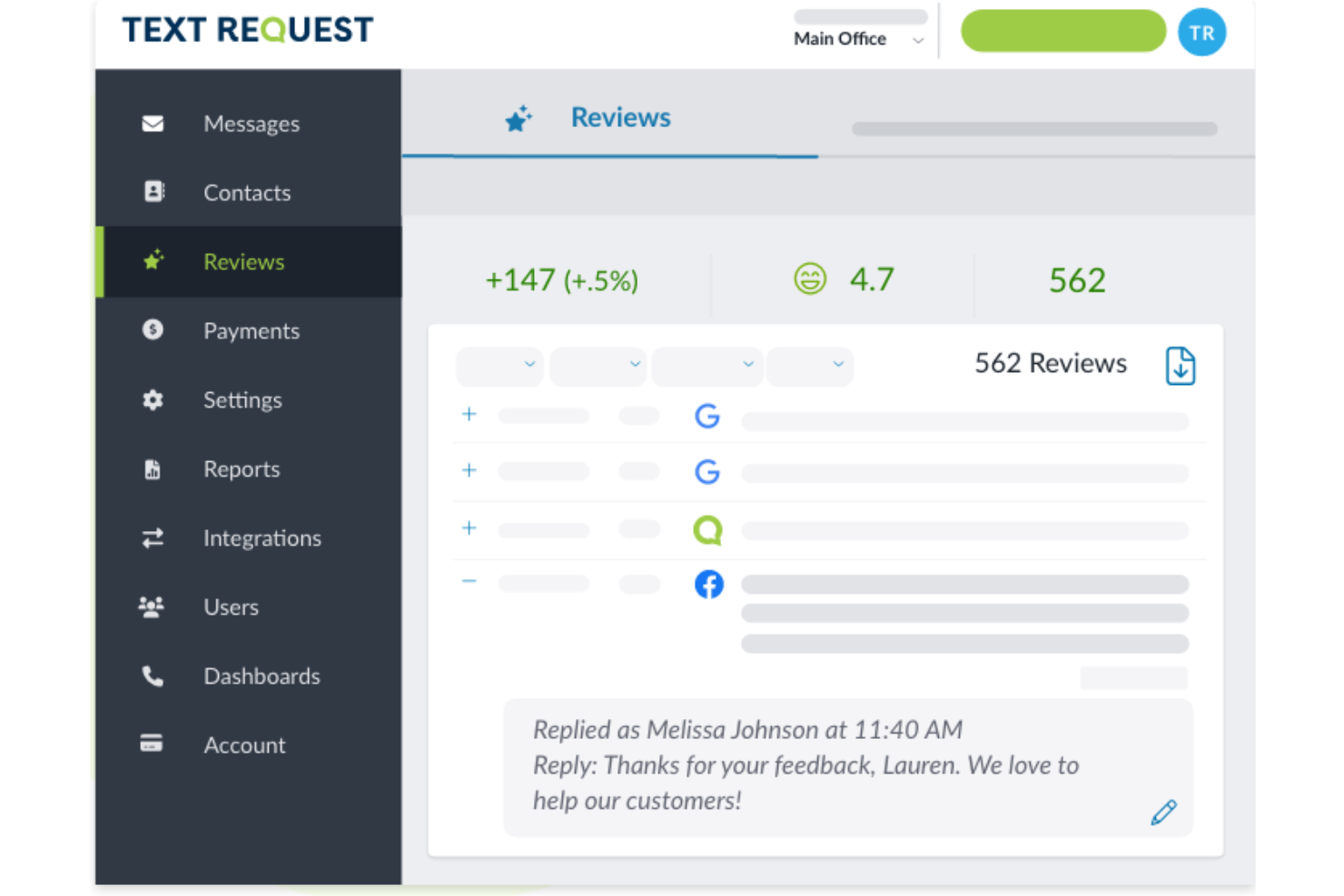
Task: Open the Main Office dropdown
Action: tap(859, 39)
